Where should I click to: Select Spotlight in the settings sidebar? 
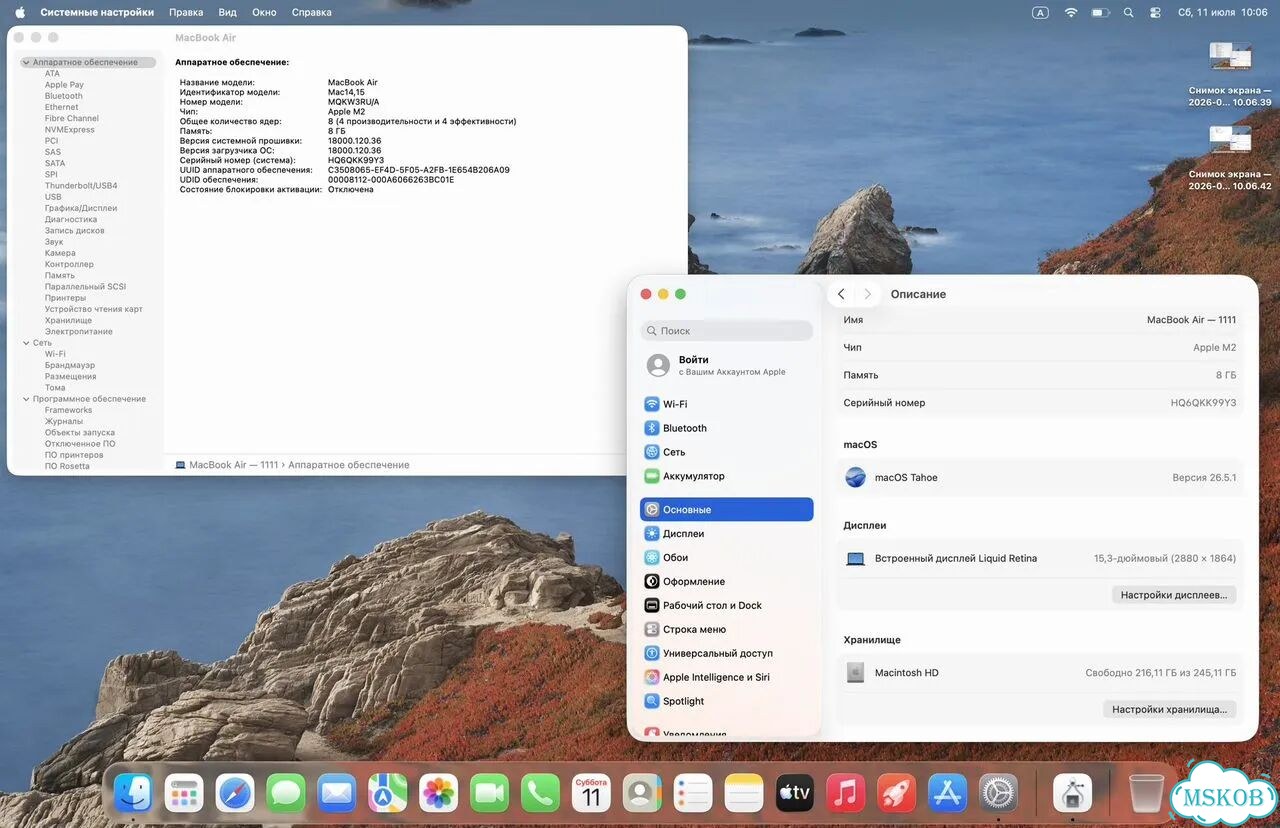pyautogui.click(x=727, y=701)
